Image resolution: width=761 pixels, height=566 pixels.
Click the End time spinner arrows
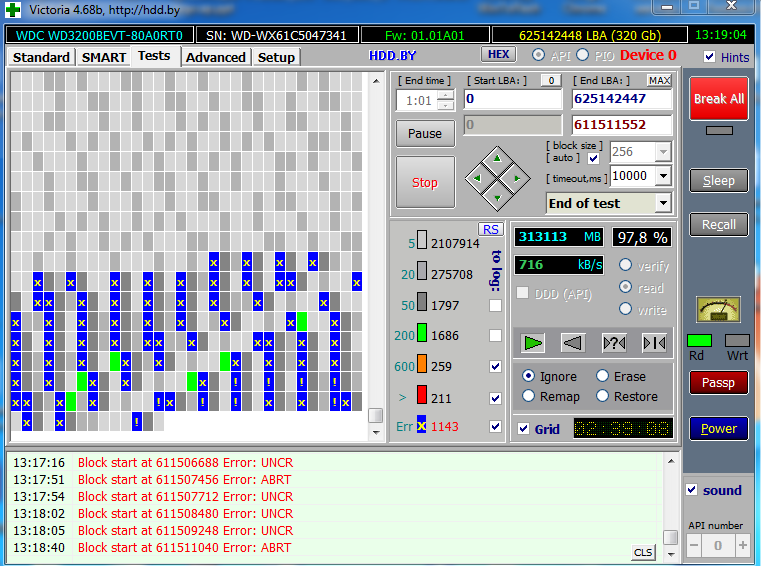point(446,100)
